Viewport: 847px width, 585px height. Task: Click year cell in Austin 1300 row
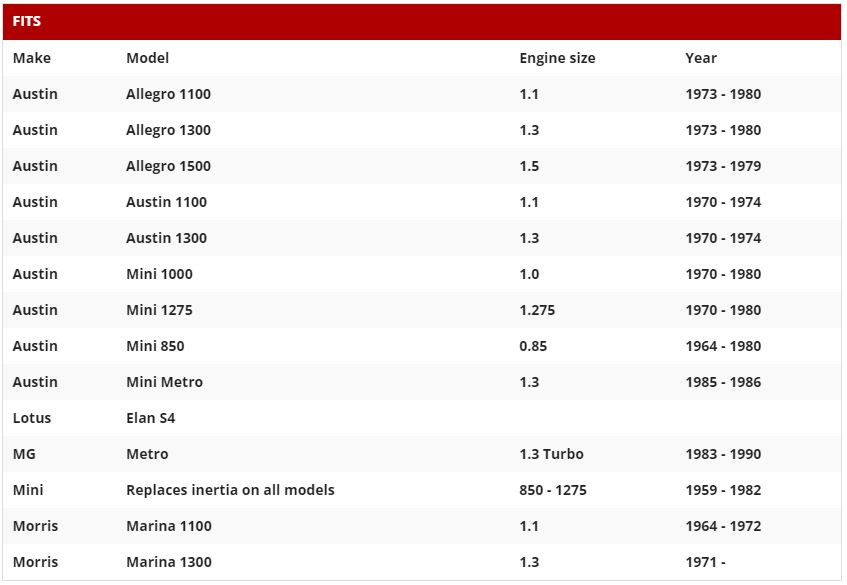tap(723, 238)
